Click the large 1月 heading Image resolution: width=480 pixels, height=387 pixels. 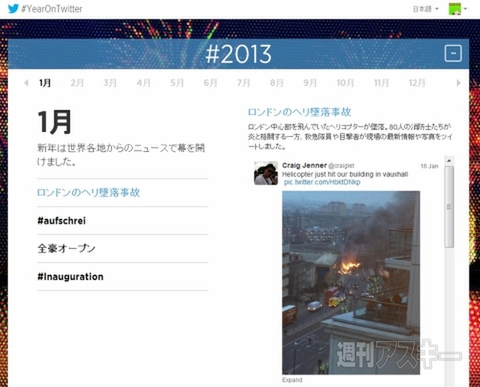point(55,122)
